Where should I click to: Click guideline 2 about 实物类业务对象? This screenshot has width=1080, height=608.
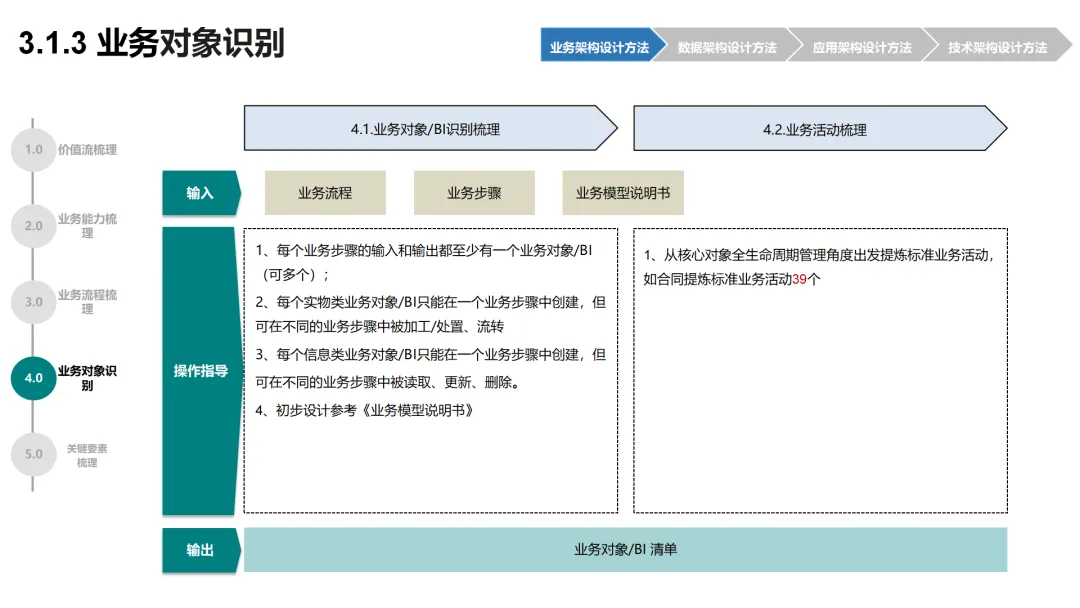[430, 314]
